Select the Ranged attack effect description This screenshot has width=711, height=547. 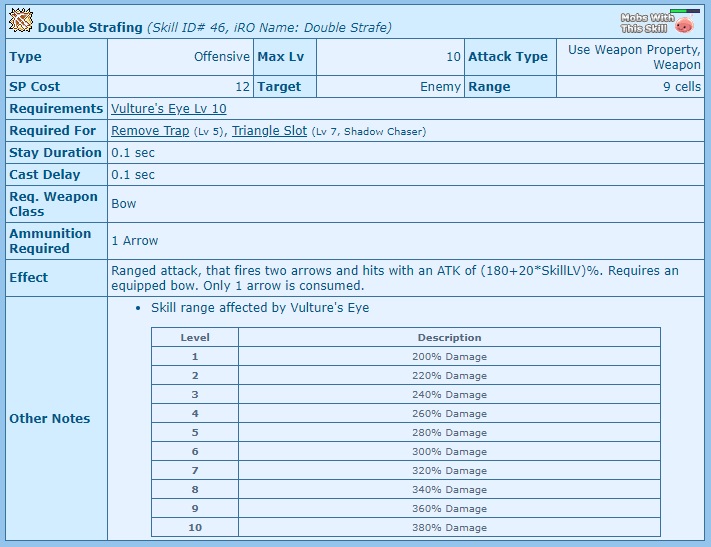click(395, 278)
